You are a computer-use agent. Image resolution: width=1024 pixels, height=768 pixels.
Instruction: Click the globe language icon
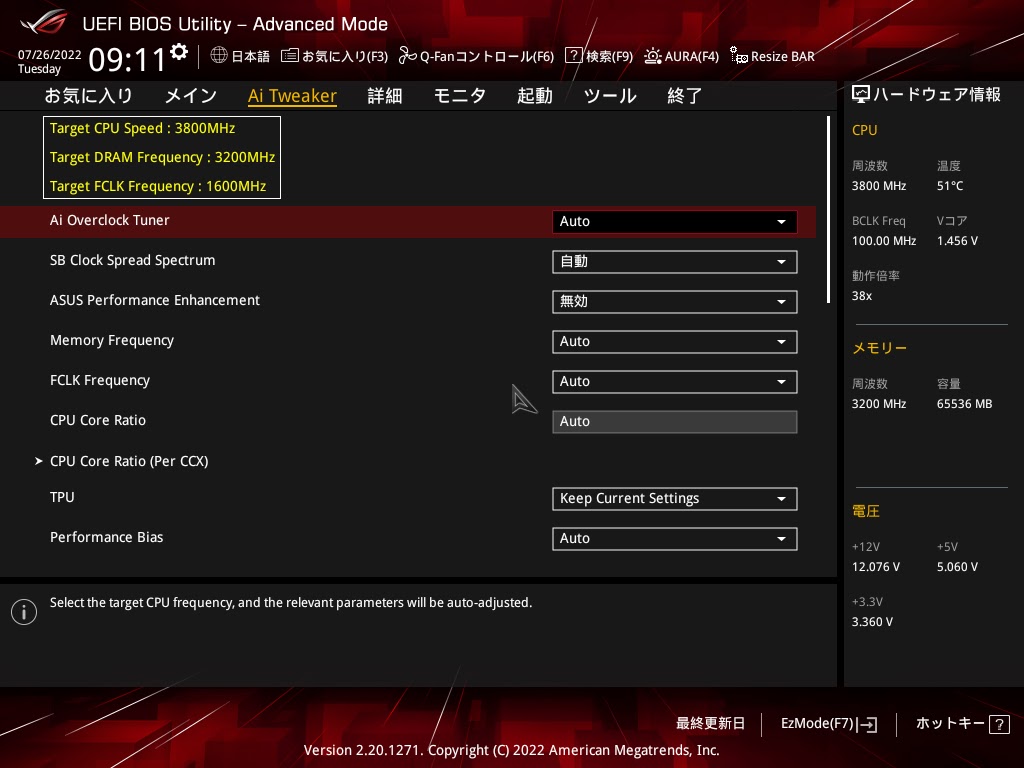219,56
